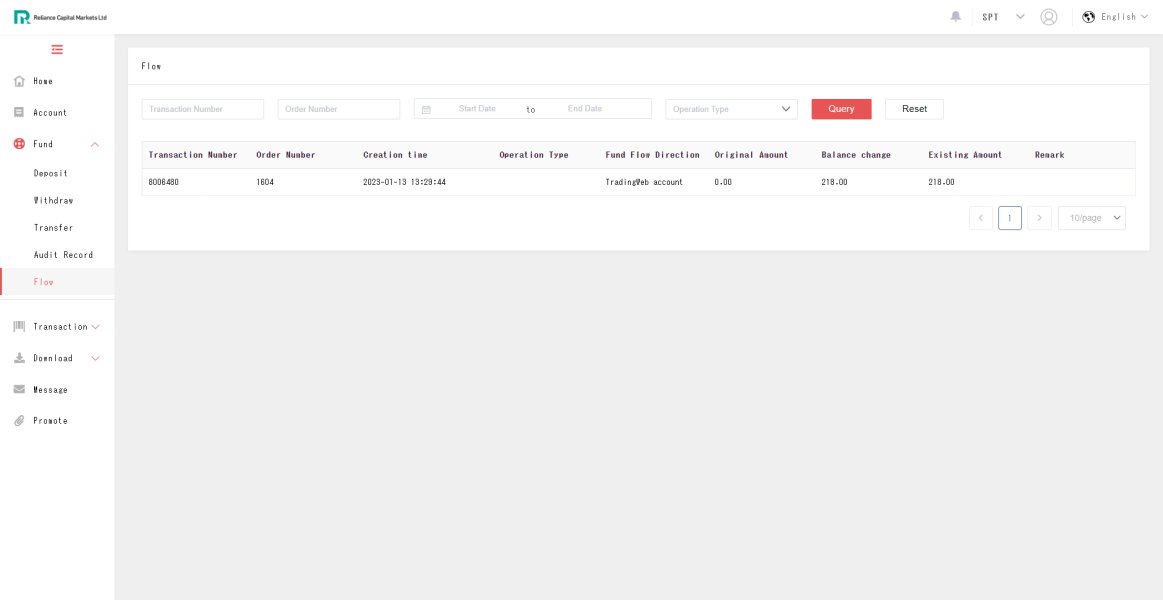Screen dimensions: 1163x600
Task: Click the End Date field
Action: pyautogui.click(x=584, y=109)
